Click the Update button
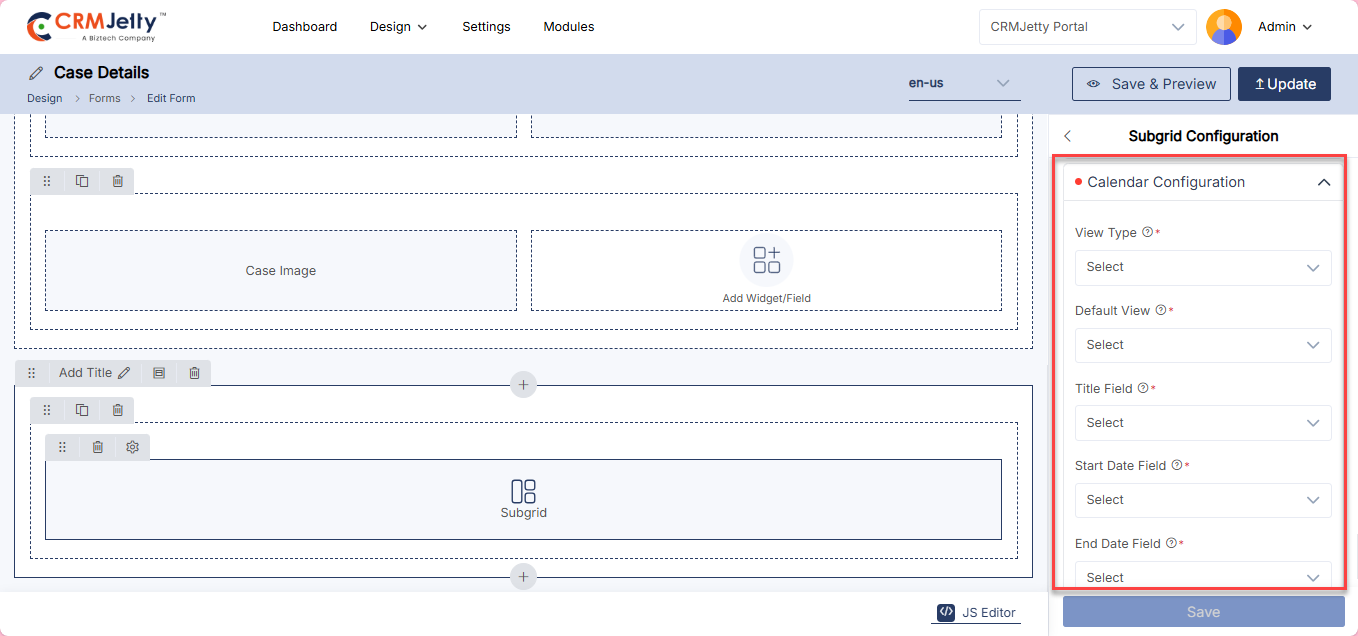 1284,84
